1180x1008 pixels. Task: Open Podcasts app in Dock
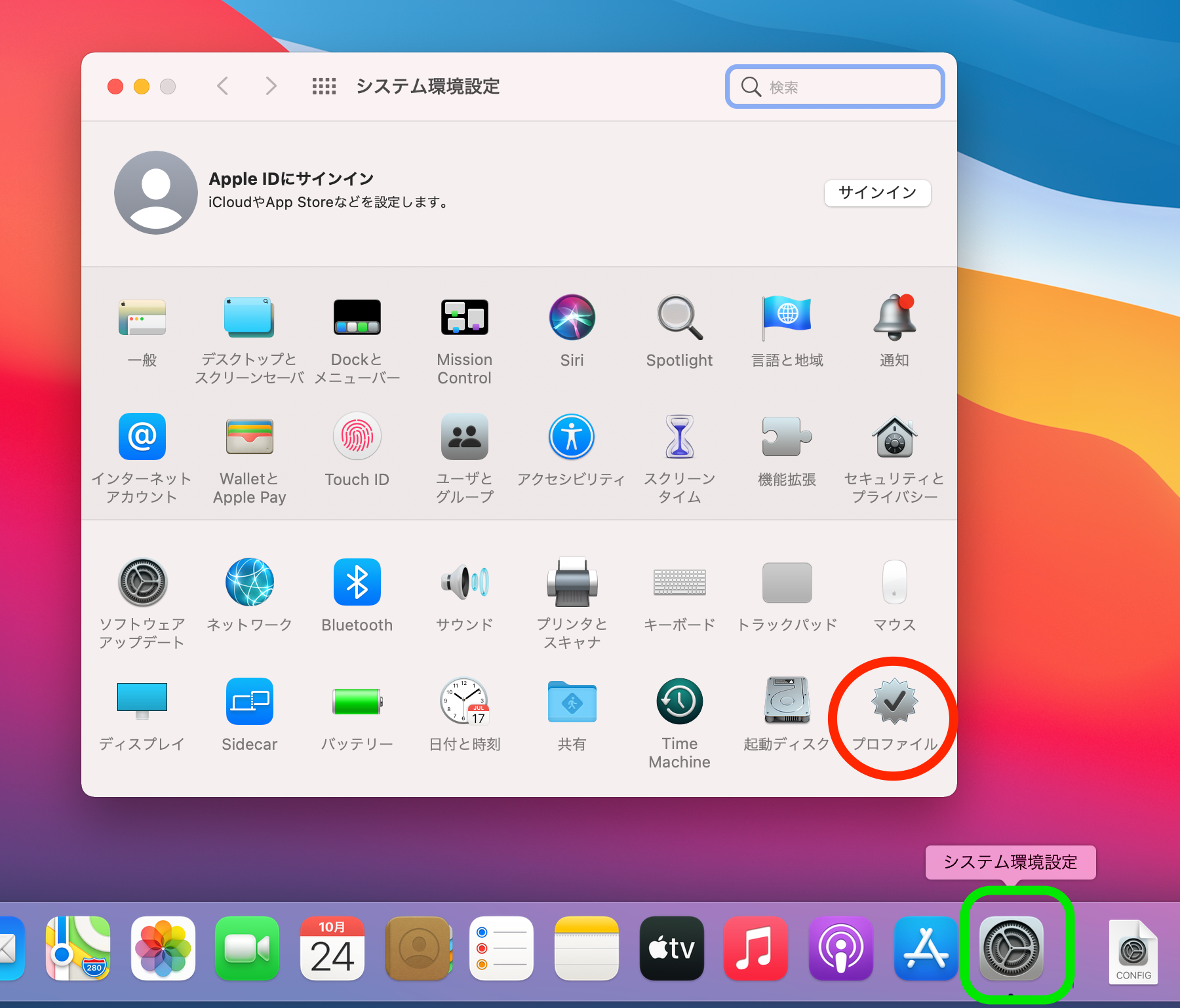(x=841, y=948)
